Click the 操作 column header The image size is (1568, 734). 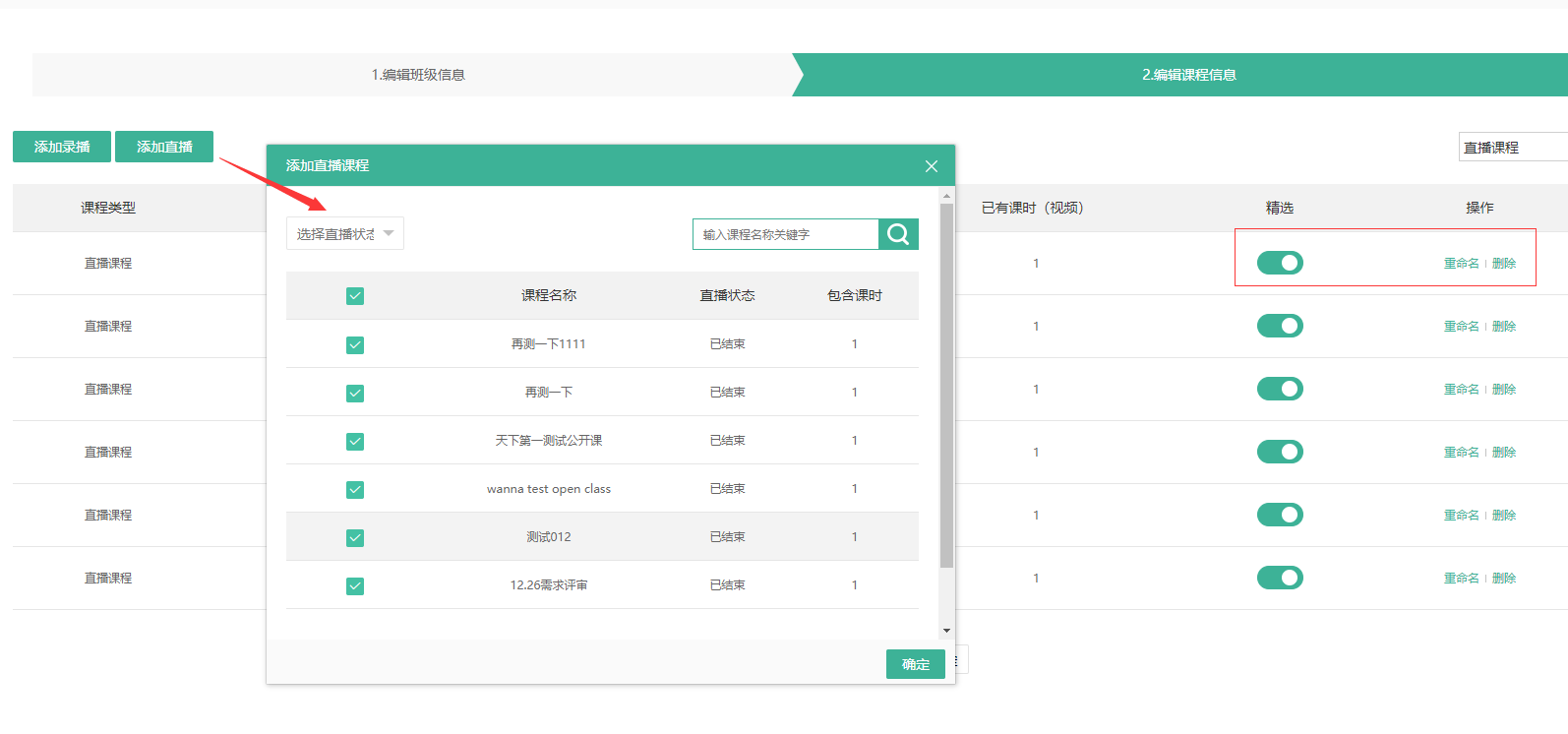point(1479,208)
